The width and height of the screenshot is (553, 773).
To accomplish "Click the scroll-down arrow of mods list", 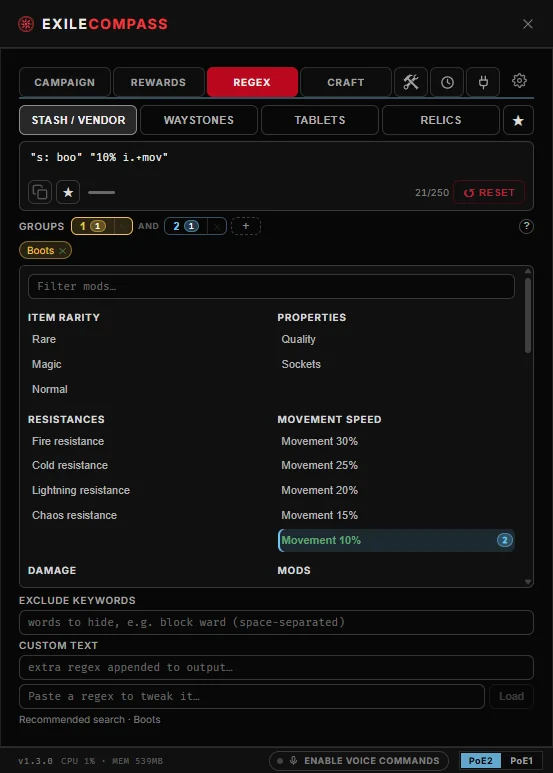I will tap(528, 582).
